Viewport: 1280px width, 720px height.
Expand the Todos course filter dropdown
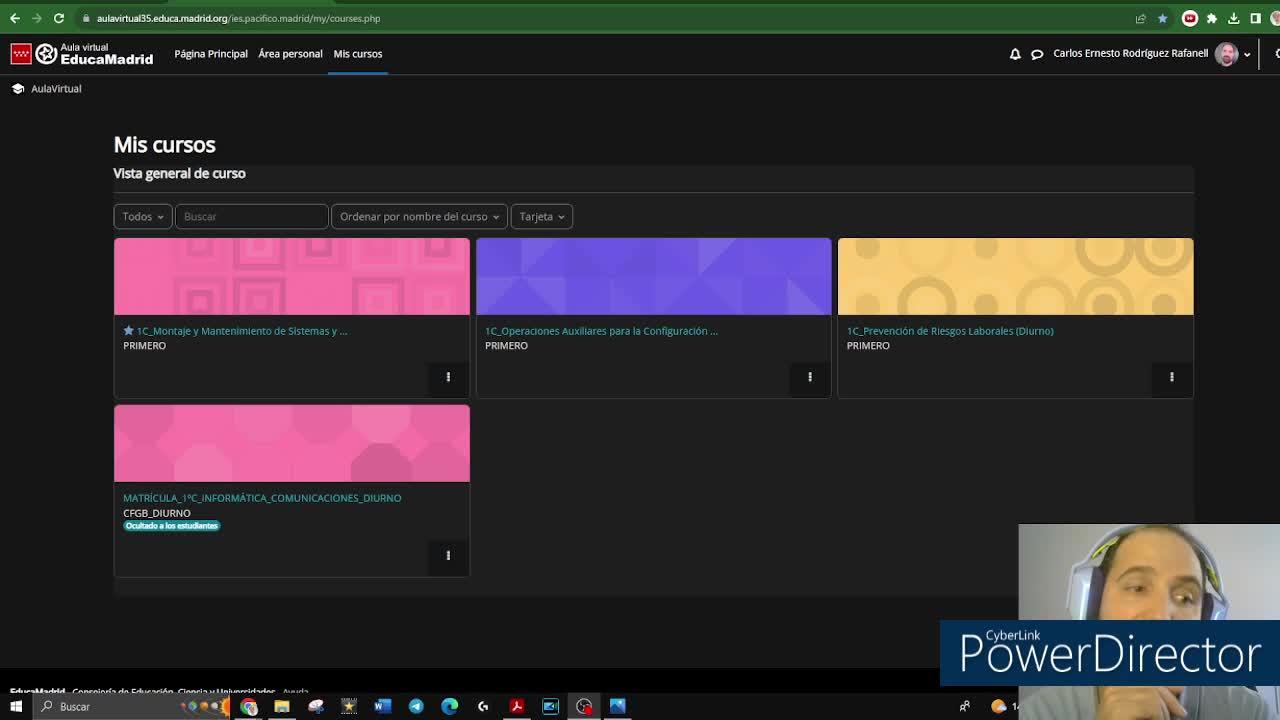(142, 216)
